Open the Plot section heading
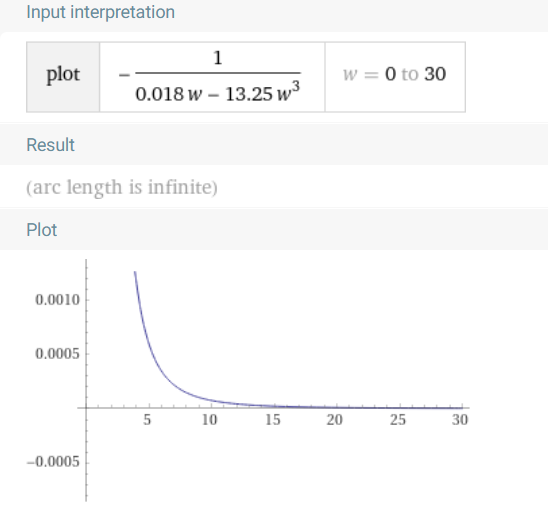The image size is (548, 510). (x=42, y=230)
